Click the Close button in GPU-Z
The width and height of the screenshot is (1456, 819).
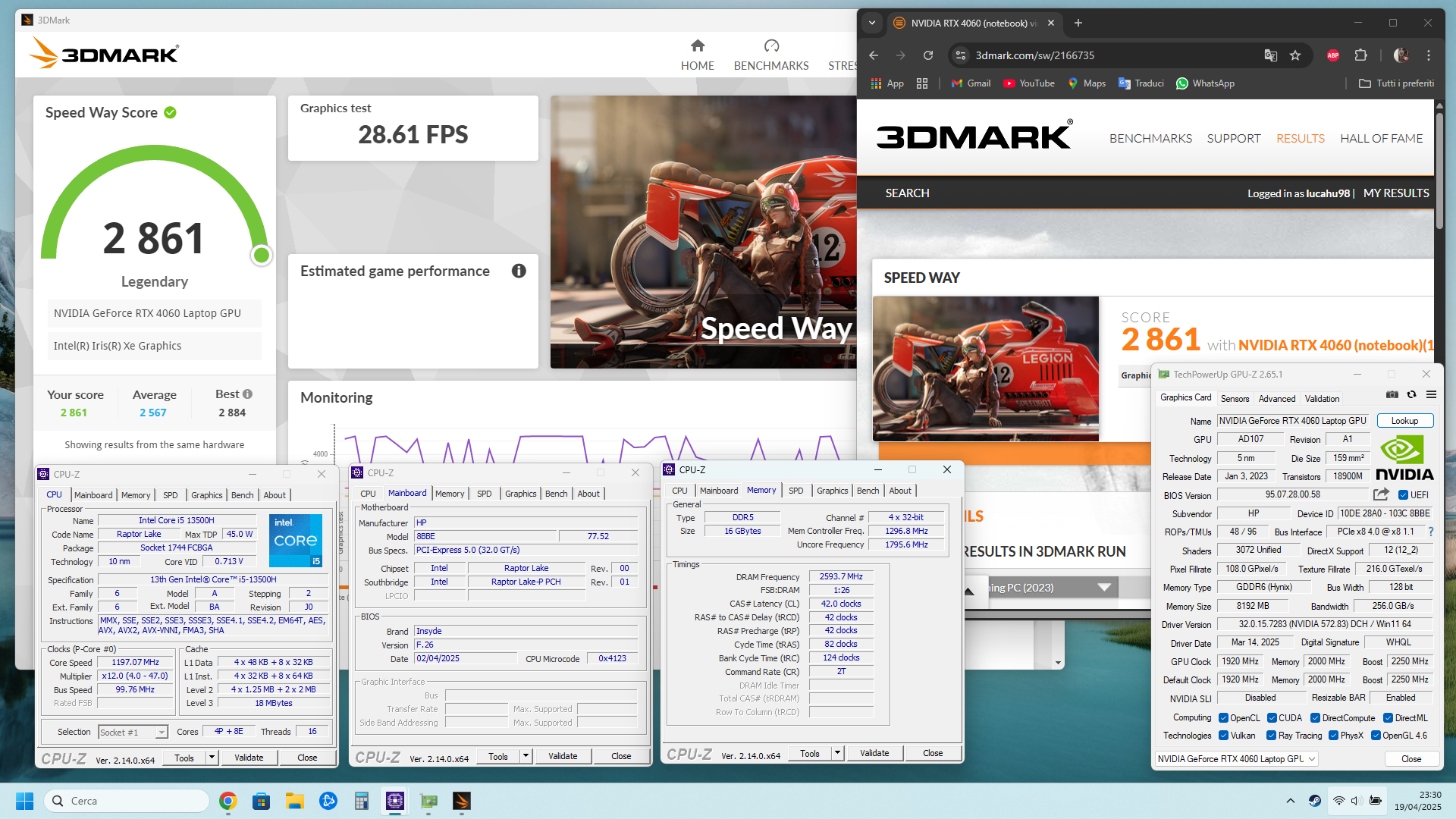tap(1410, 758)
